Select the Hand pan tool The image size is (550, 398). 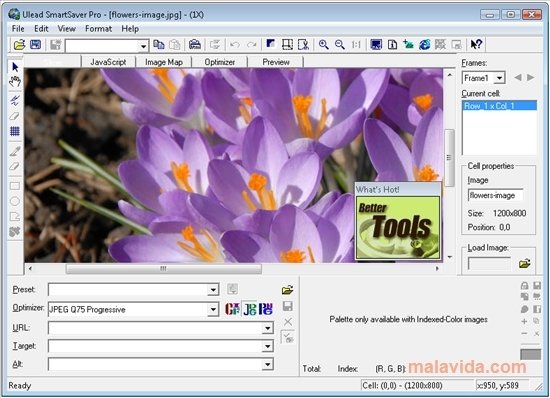(x=15, y=81)
